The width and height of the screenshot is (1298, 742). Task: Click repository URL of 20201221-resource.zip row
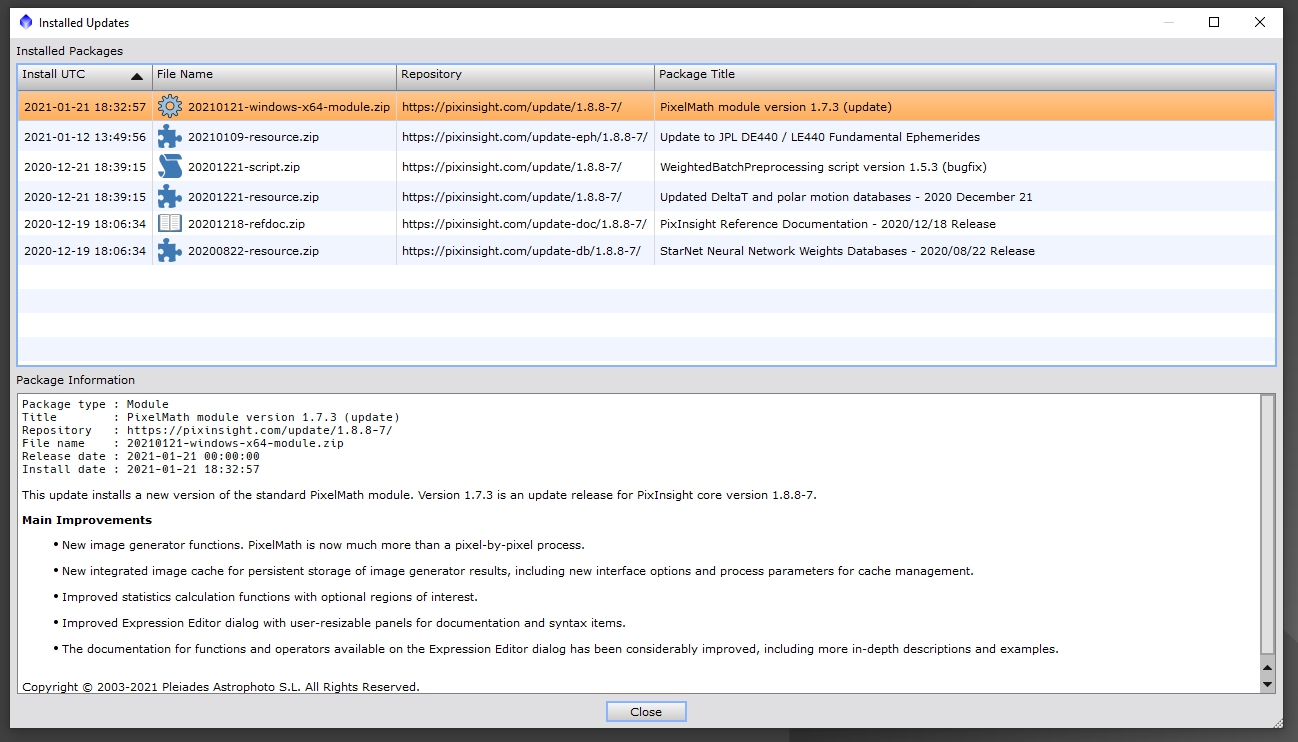tap(511, 197)
